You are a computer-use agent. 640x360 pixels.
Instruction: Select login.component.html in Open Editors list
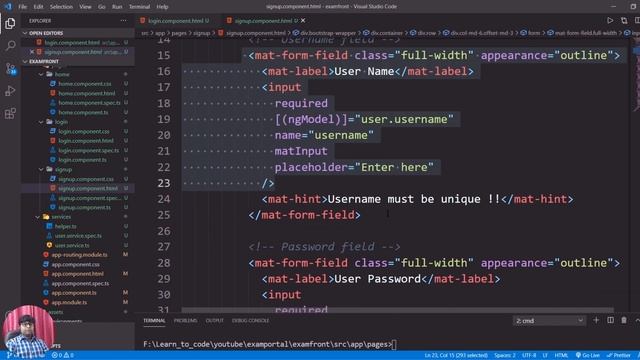click(78, 42)
